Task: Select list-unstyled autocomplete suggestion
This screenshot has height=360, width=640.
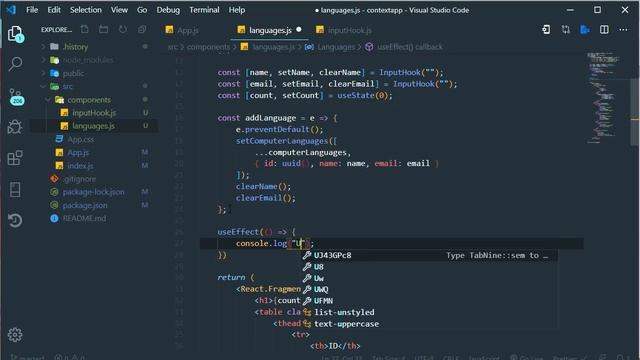Action: 429,312
